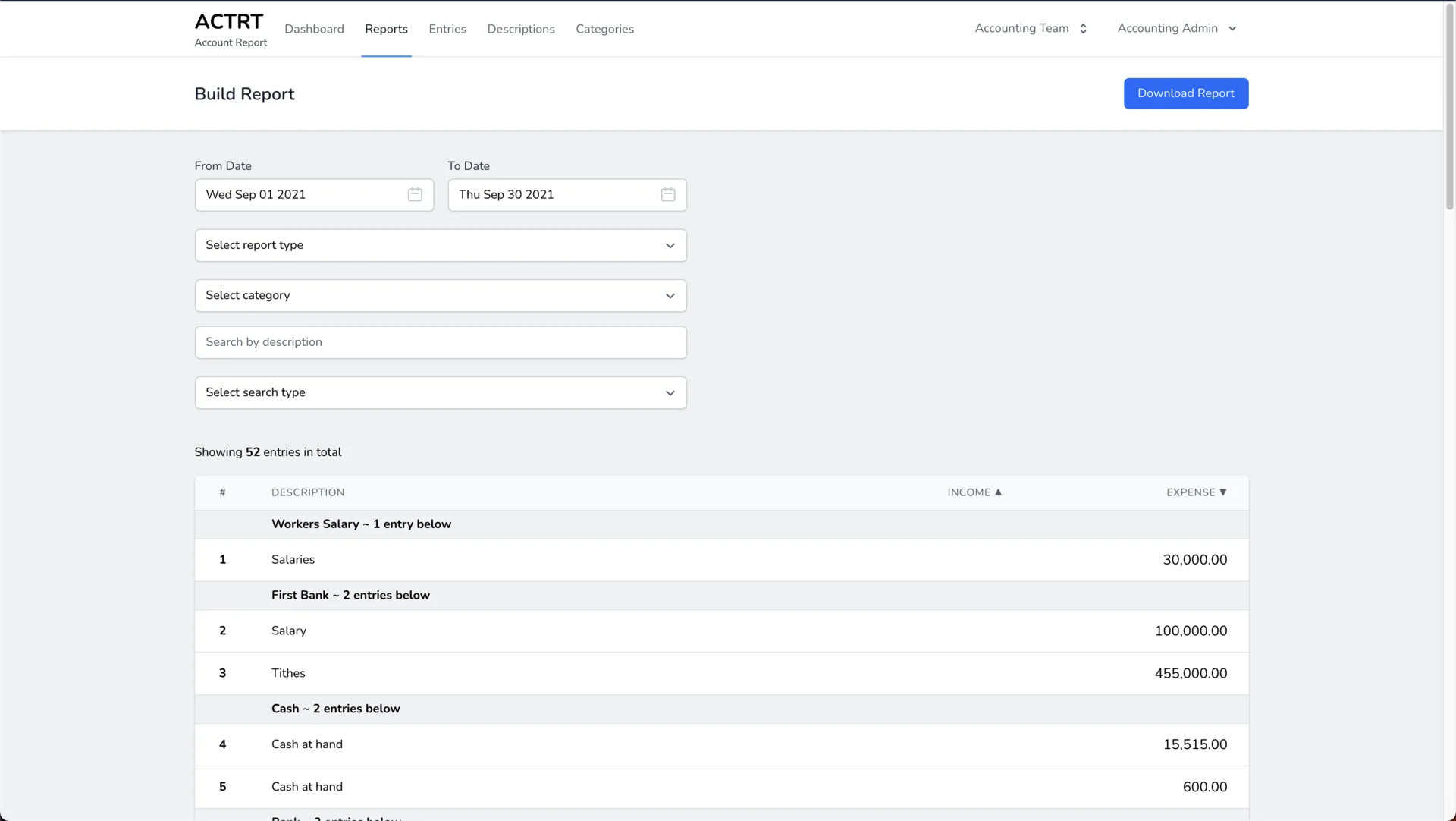Image resolution: width=1456 pixels, height=821 pixels.
Task: Open the Accounting Team menu
Action: [x=1031, y=29]
